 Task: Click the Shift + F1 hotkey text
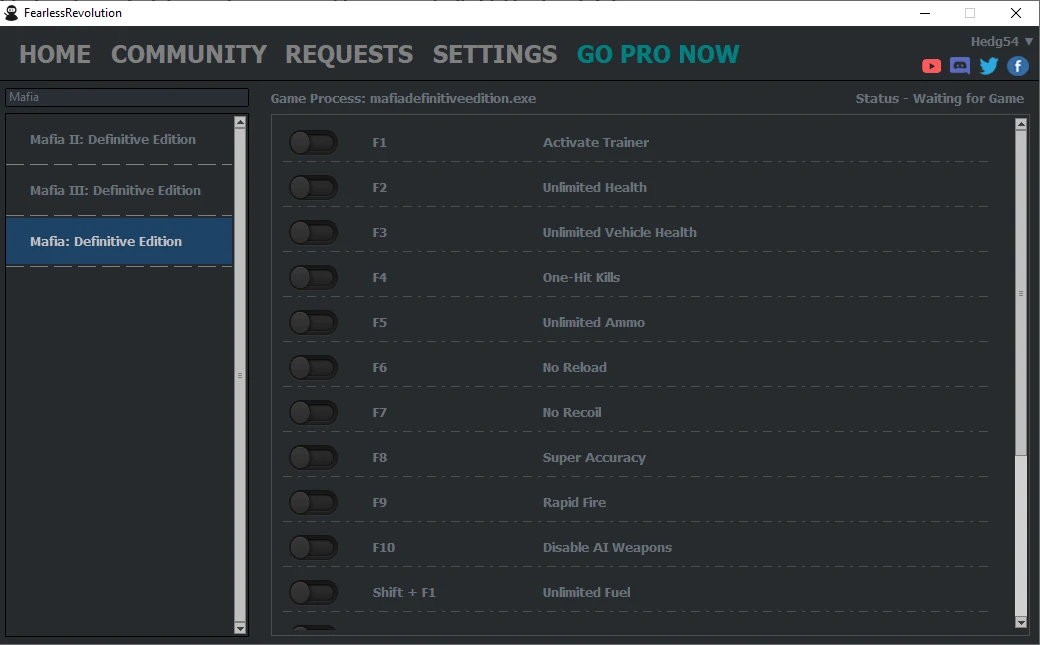click(x=404, y=593)
